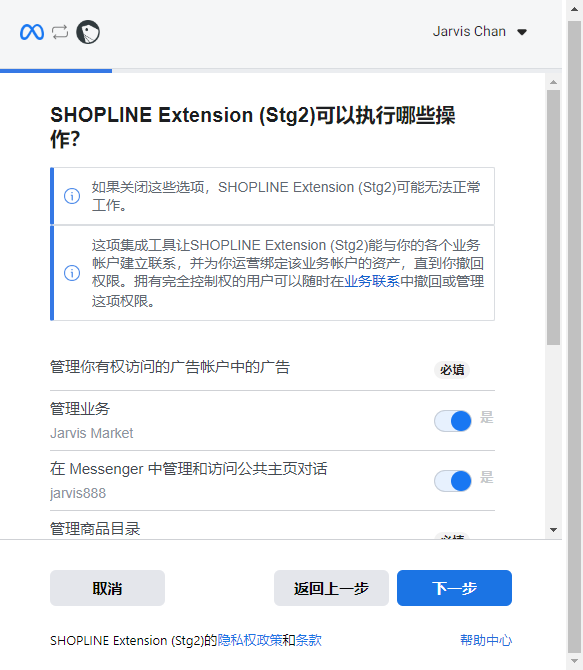Open the 业务联系 link
Screen dimensions: 583x670
pyautogui.click(x=372, y=282)
